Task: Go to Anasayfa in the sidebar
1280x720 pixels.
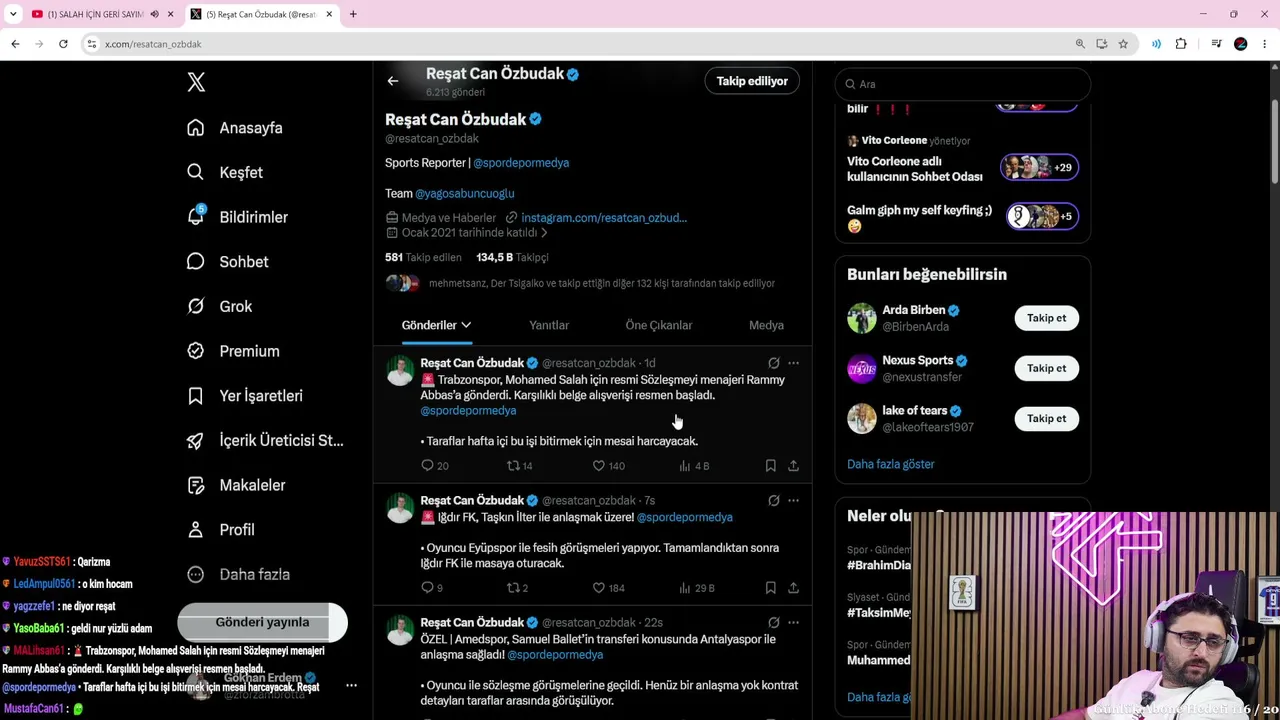Action: pos(236,128)
